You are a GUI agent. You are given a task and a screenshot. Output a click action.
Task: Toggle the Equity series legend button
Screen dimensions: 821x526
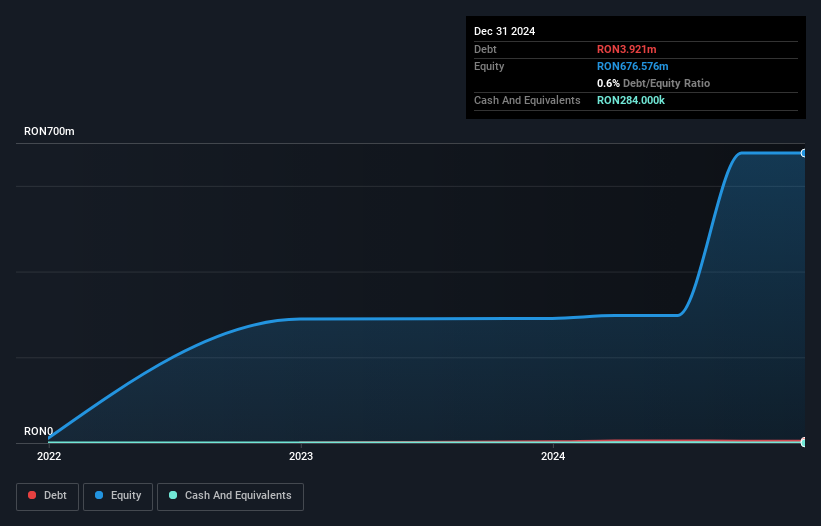click(x=118, y=496)
